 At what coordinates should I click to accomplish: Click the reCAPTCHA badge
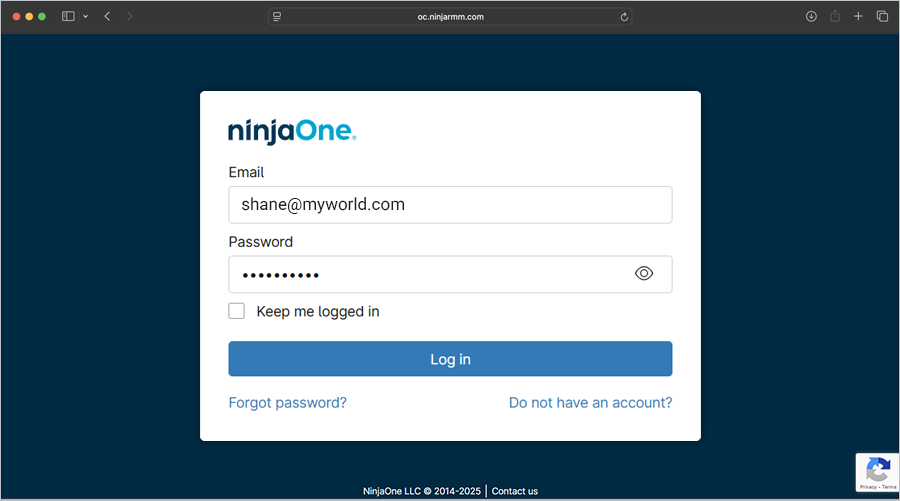(x=877, y=472)
